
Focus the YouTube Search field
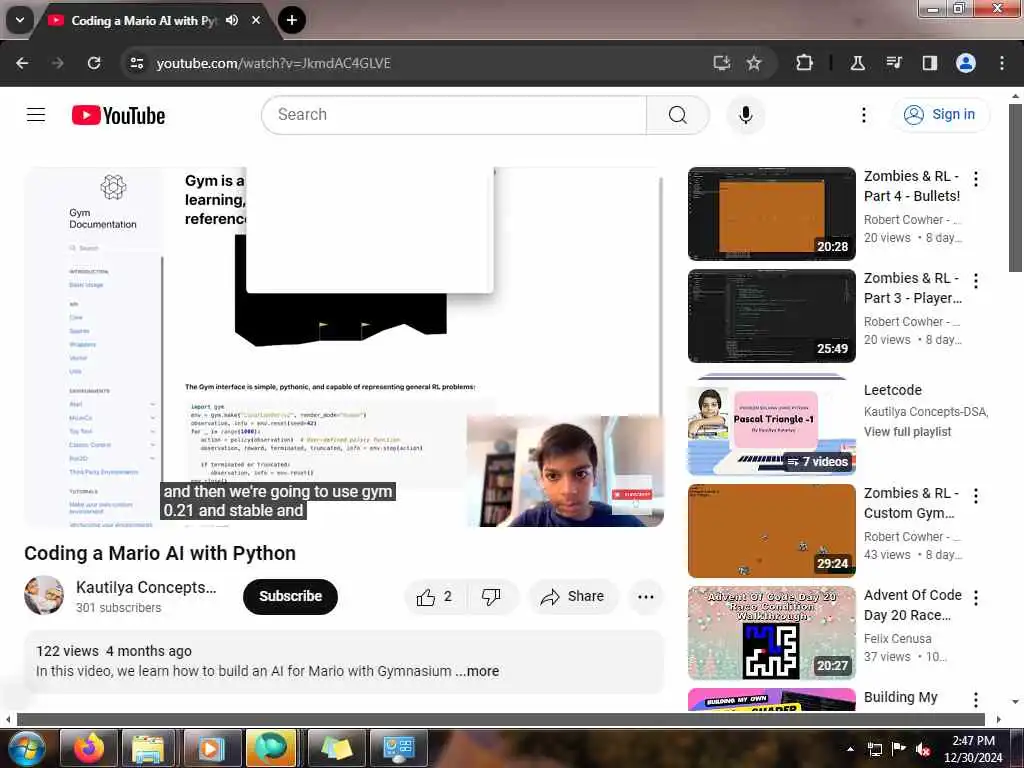pyautogui.click(x=454, y=115)
